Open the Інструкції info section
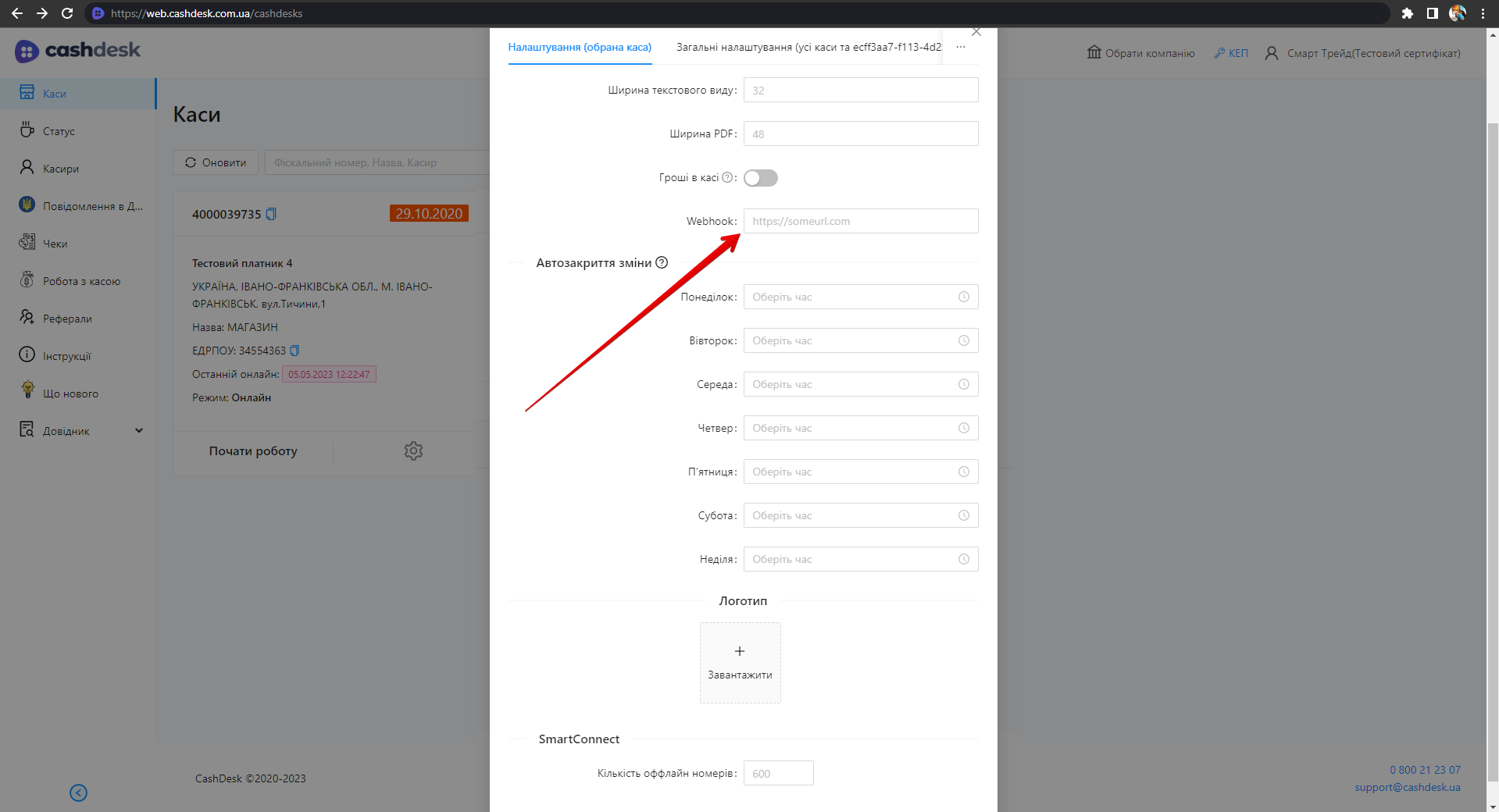Image resolution: width=1499 pixels, height=812 pixels. [66, 355]
